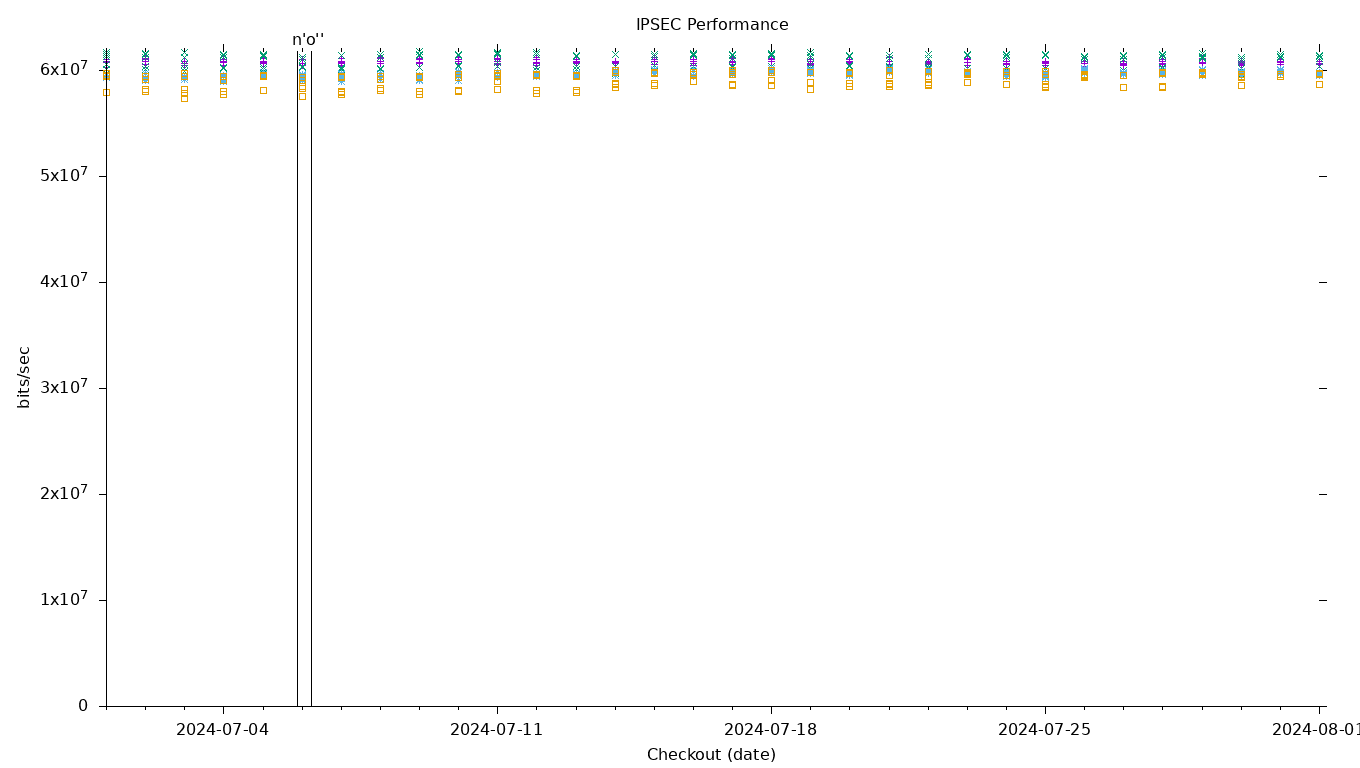Click the x-axis label Checkout (date)
Image resolution: width=1360 pixels, height=768 pixels.
tap(711, 755)
